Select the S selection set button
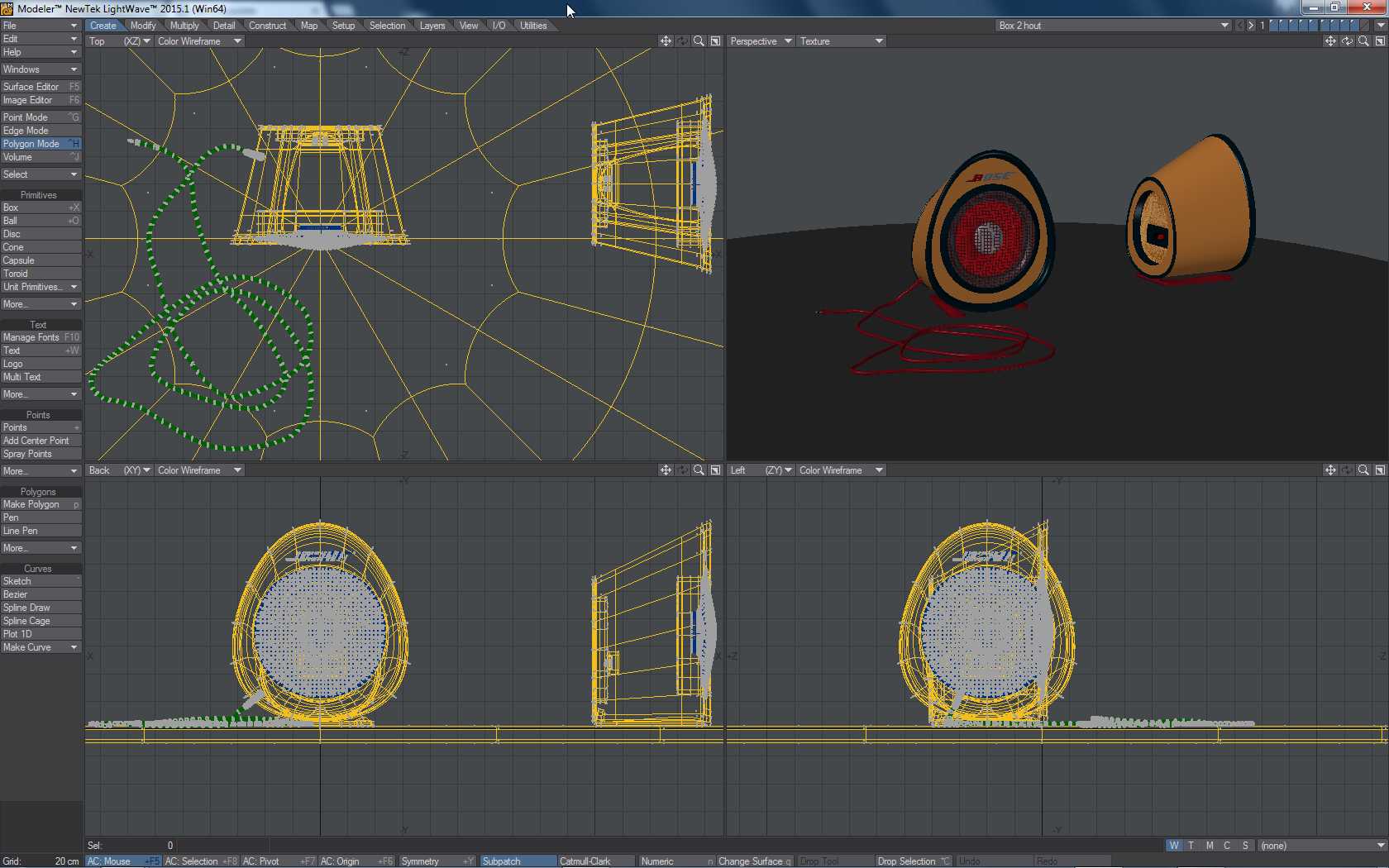 pyautogui.click(x=1245, y=846)
